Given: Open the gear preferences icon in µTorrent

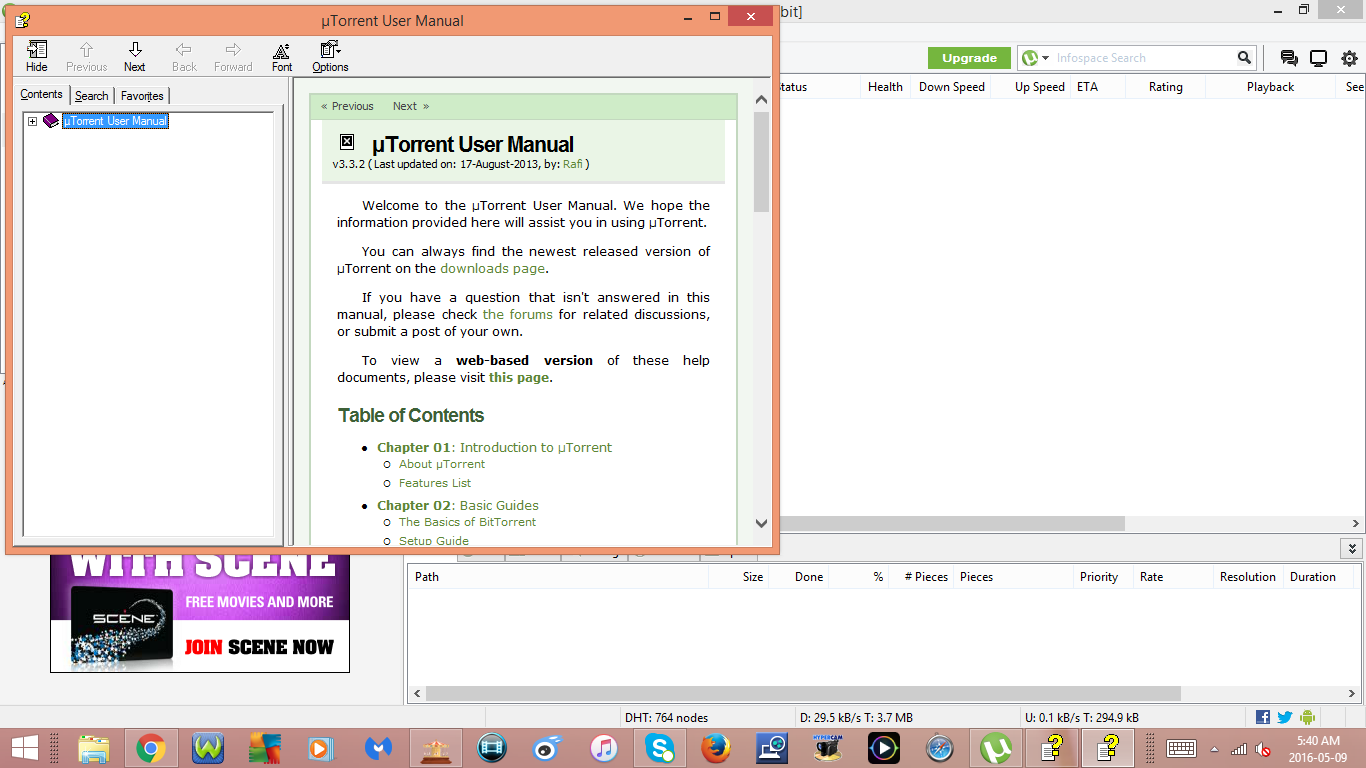Looking at the screenshot, I should click(1349, 58).
